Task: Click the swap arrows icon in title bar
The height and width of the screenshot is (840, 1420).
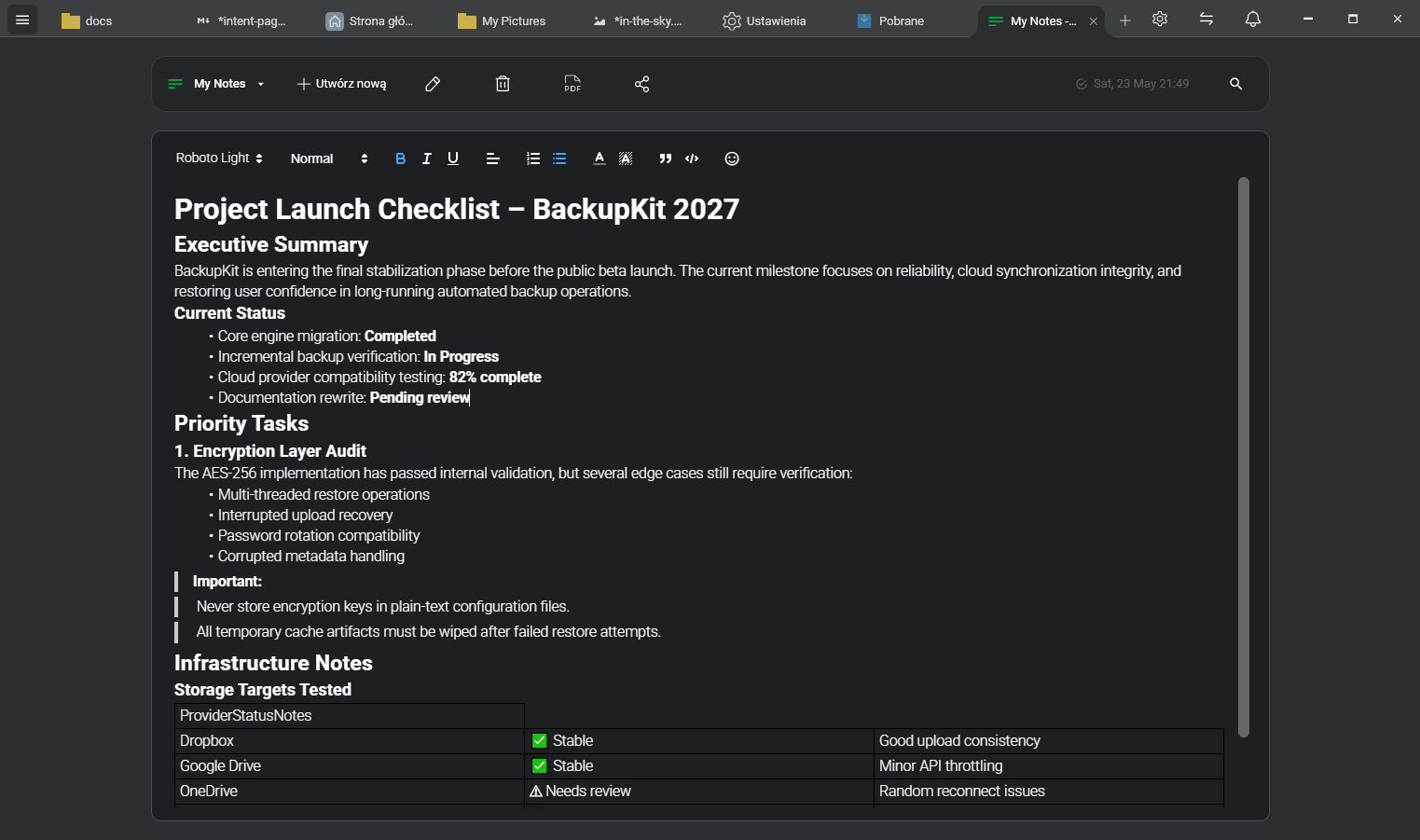Action: (x=1206, y=19)
